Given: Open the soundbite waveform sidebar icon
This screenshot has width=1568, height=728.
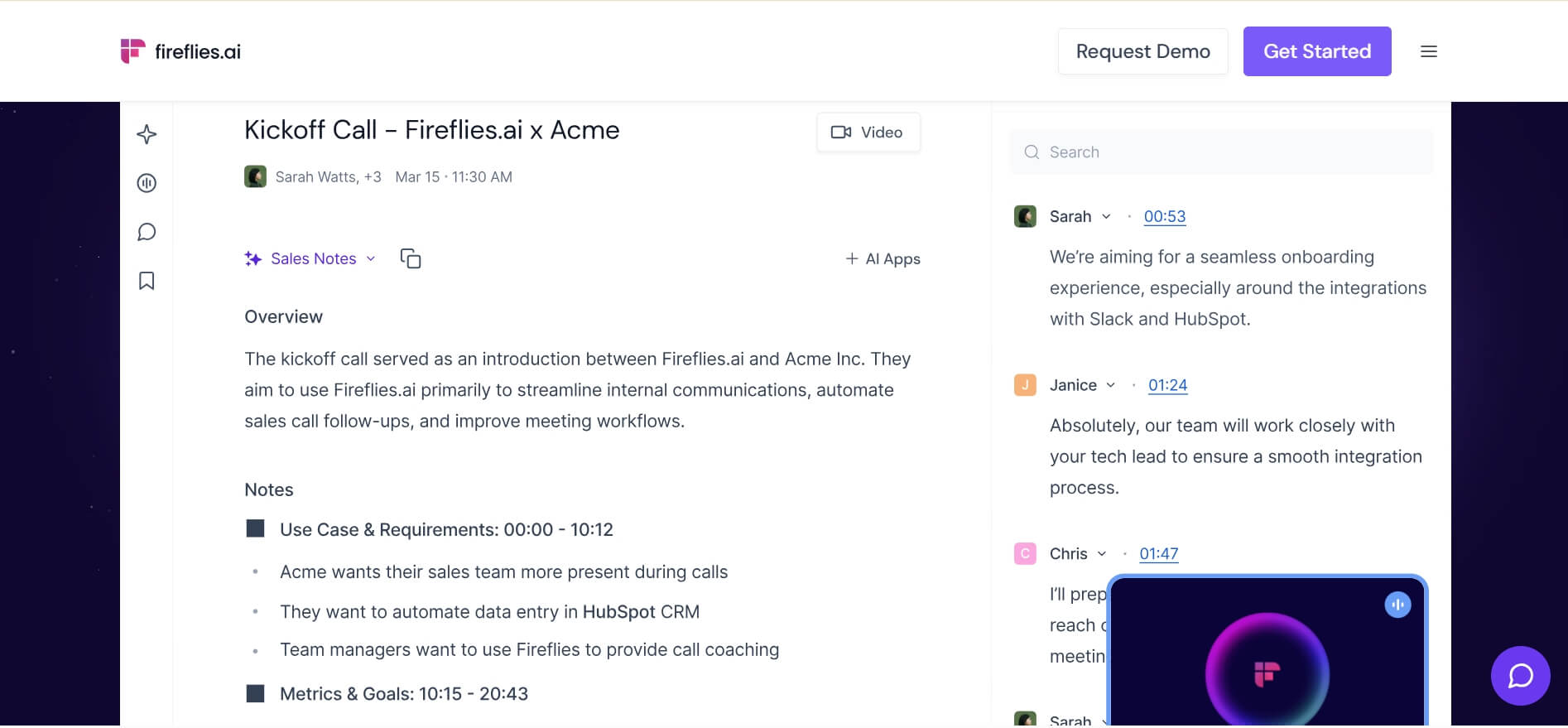Looking at the screenshot, I should click(x=147, y=183).
